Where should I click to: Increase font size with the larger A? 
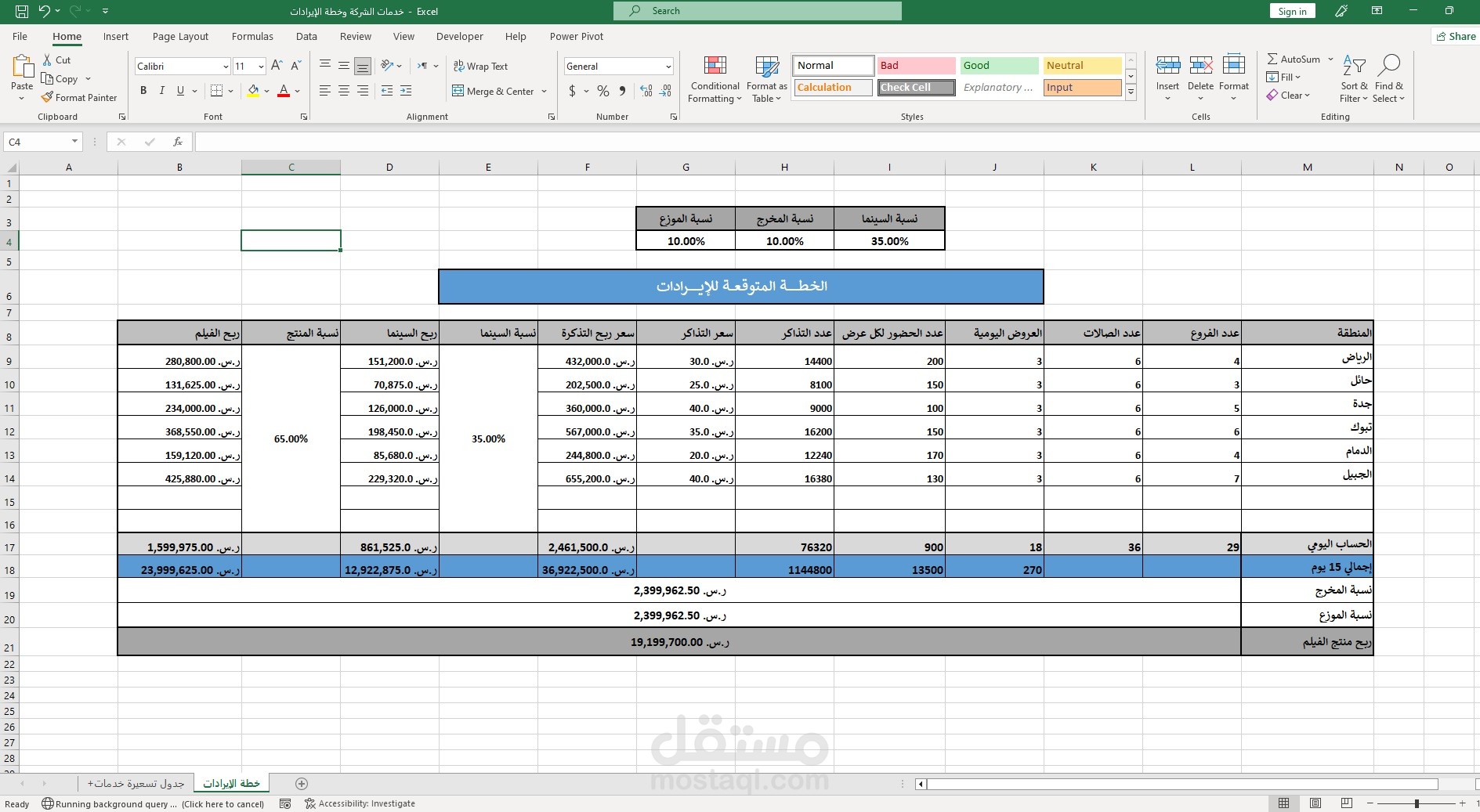coord(277,67)
